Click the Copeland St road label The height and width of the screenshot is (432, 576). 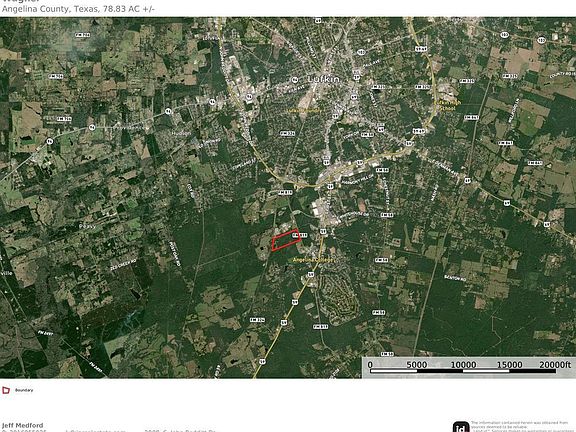[x=244, y=164]
